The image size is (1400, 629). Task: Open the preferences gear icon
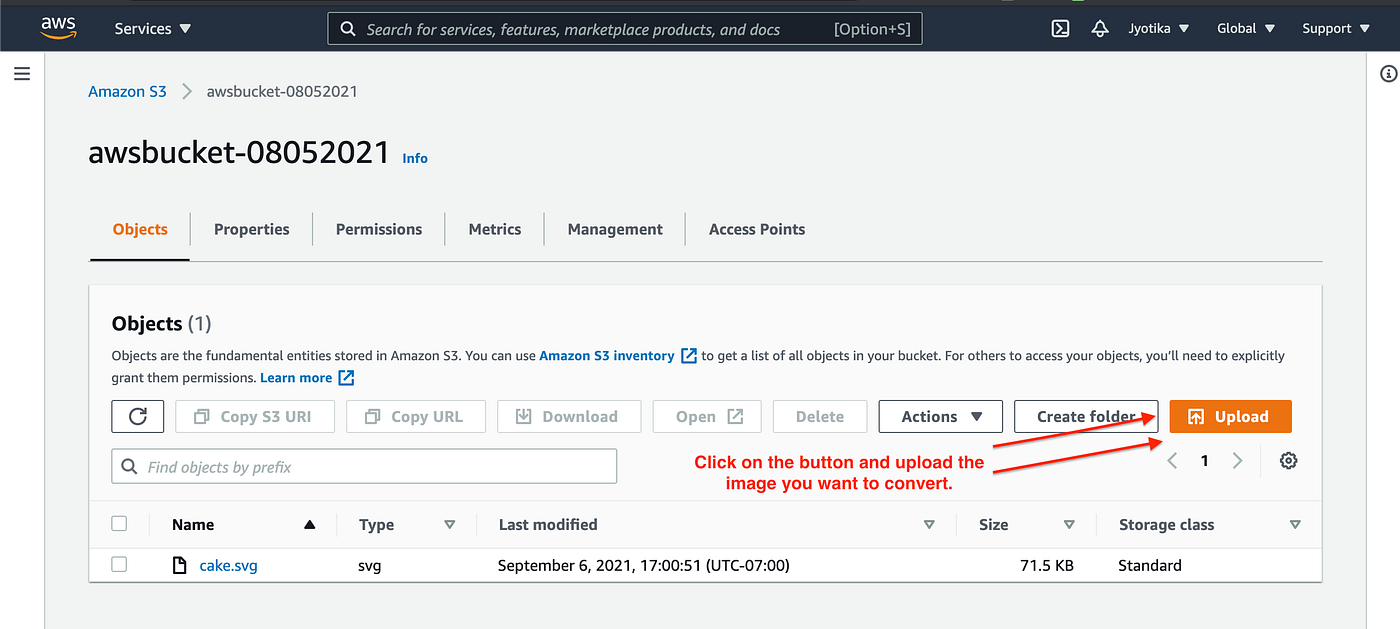point(1288,460)
